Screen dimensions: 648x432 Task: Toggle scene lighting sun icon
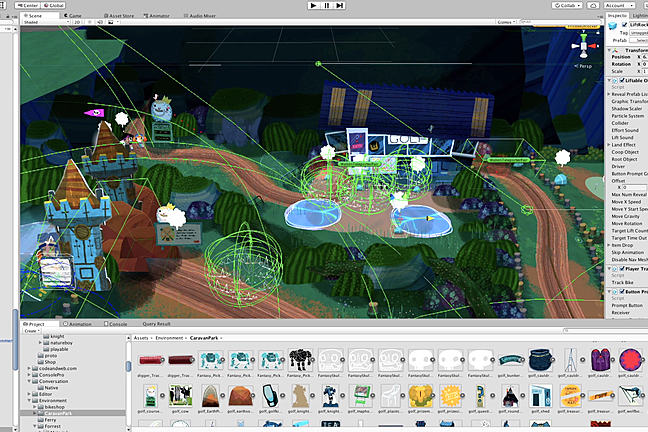point(90,22)
